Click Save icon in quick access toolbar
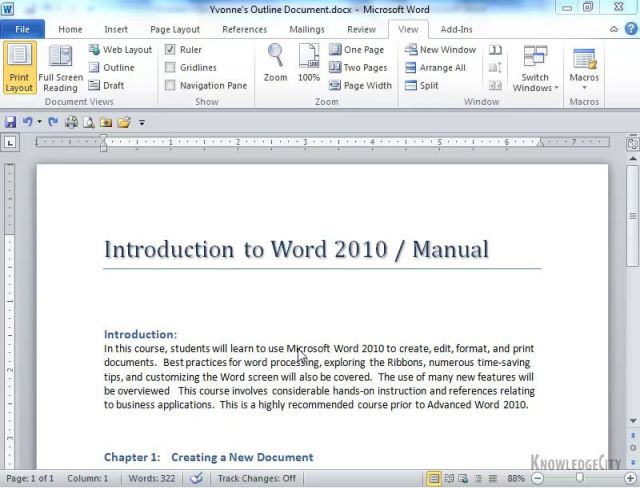The width and height of the screenshot is (640, 488). (10, 122)
